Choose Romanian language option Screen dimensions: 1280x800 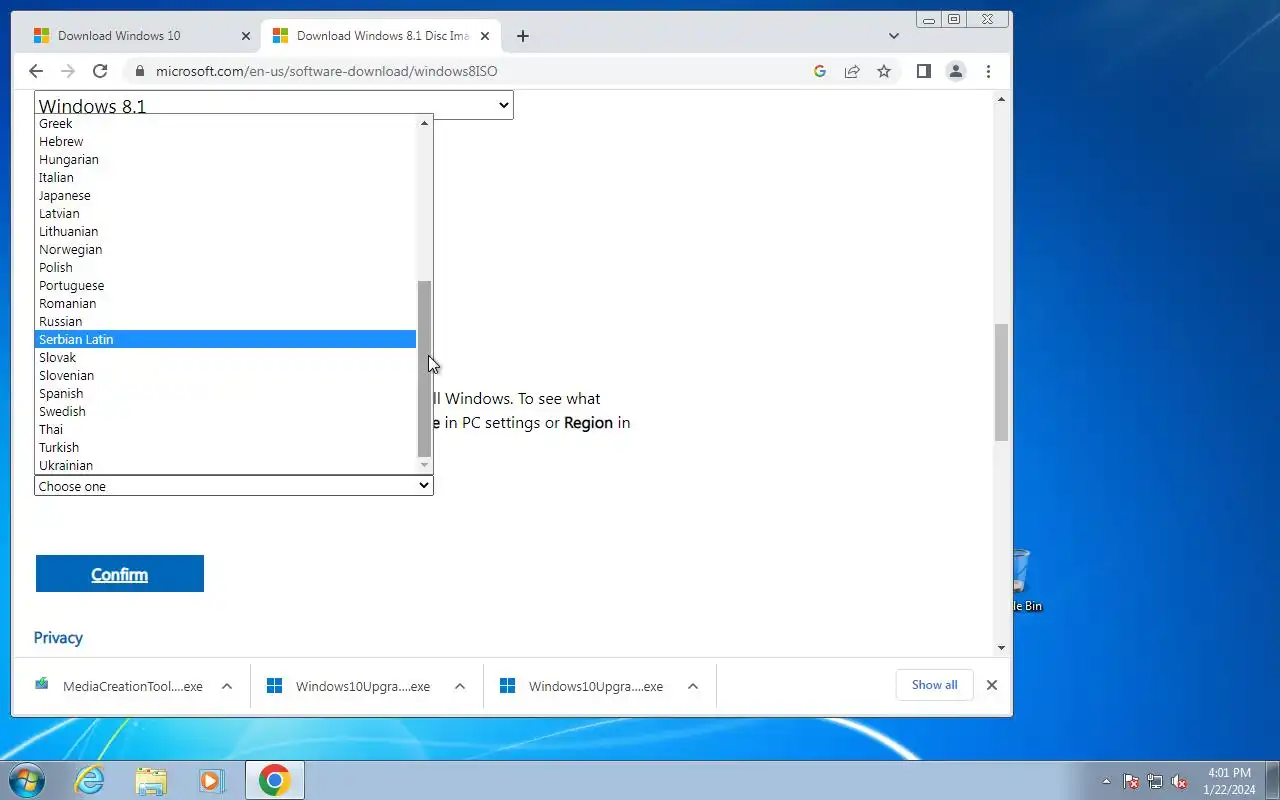[225, 304]
